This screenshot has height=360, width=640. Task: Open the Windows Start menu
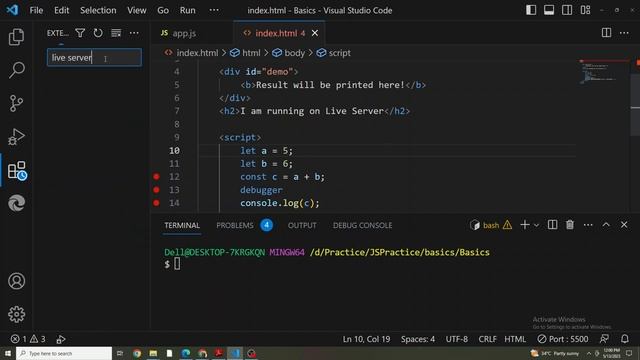8,353
